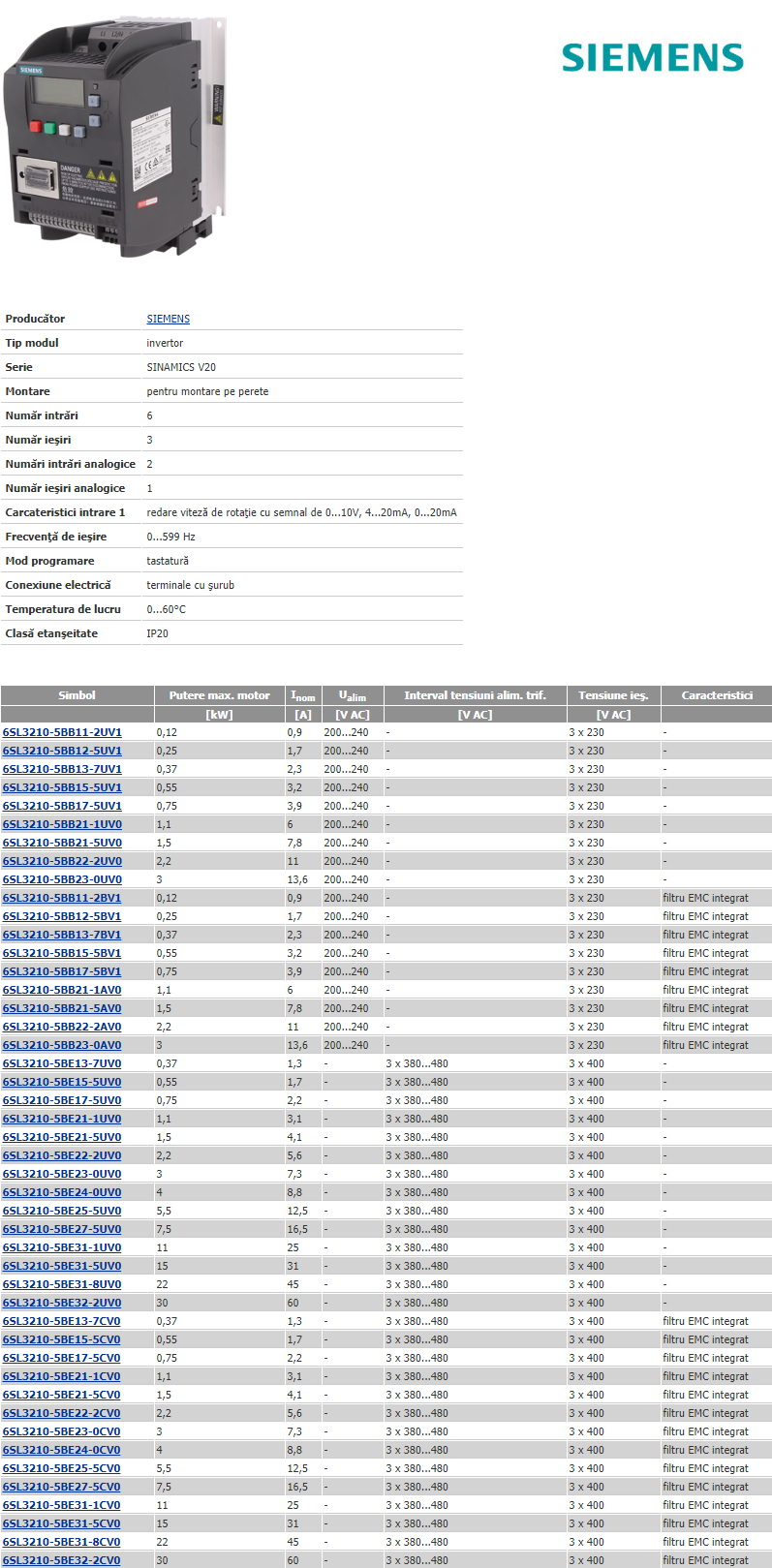The image size is (772, 1568).
Task: Select the 'pentru montare pe perete' value
Action: pos(207,391)
